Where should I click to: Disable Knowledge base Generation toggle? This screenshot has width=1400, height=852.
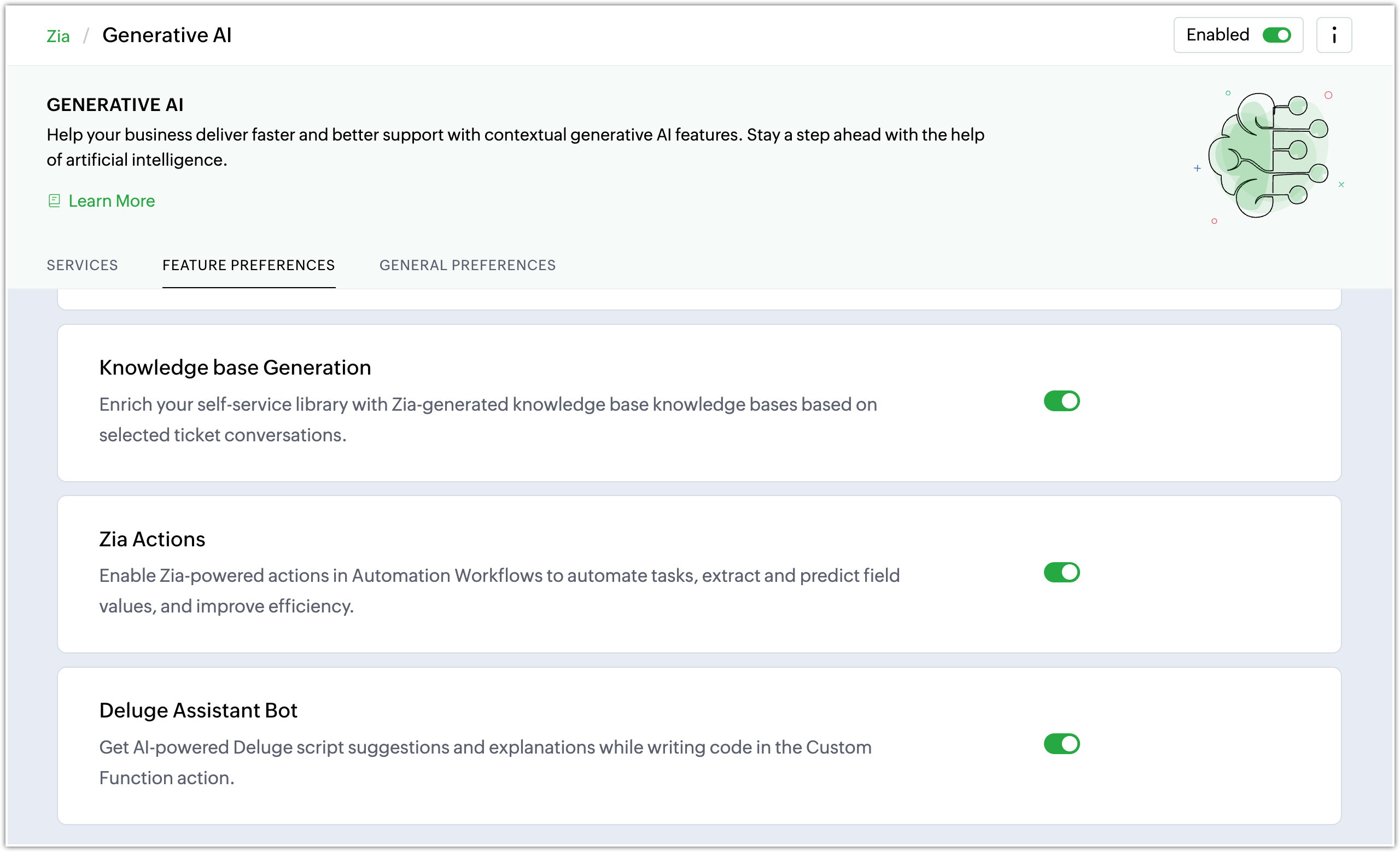(x=1061, y=401)
